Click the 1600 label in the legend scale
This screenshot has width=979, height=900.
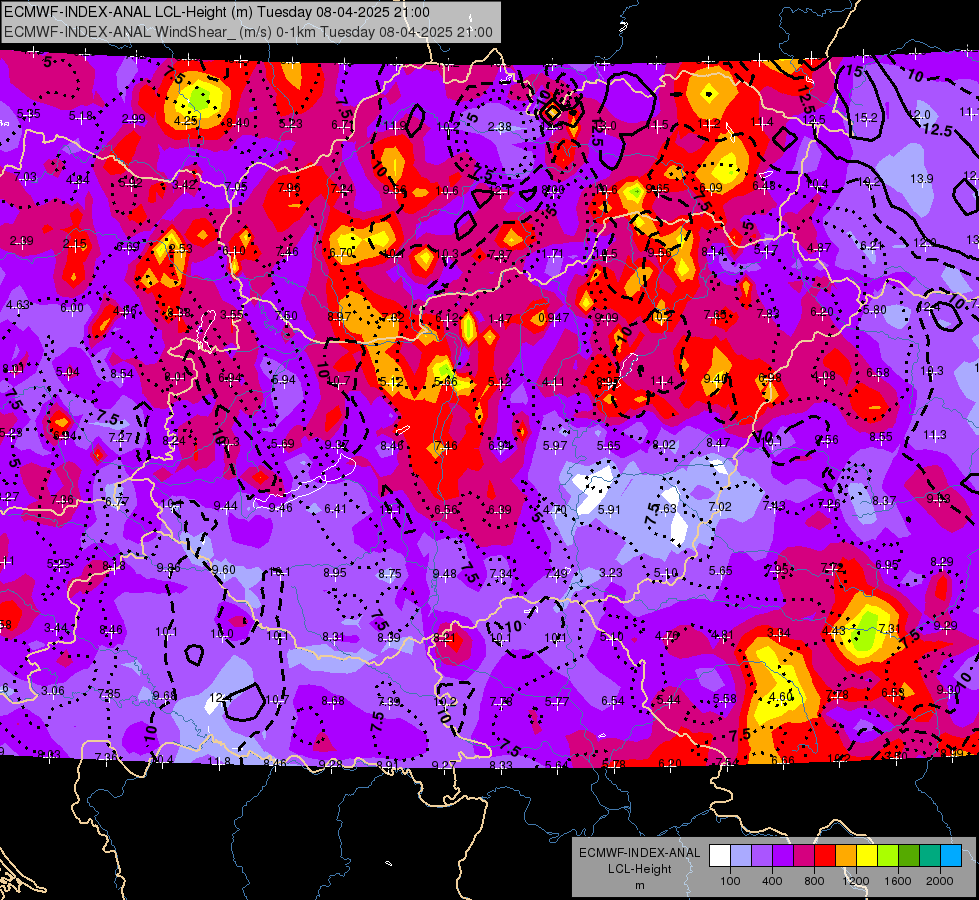tap(898, 881)
